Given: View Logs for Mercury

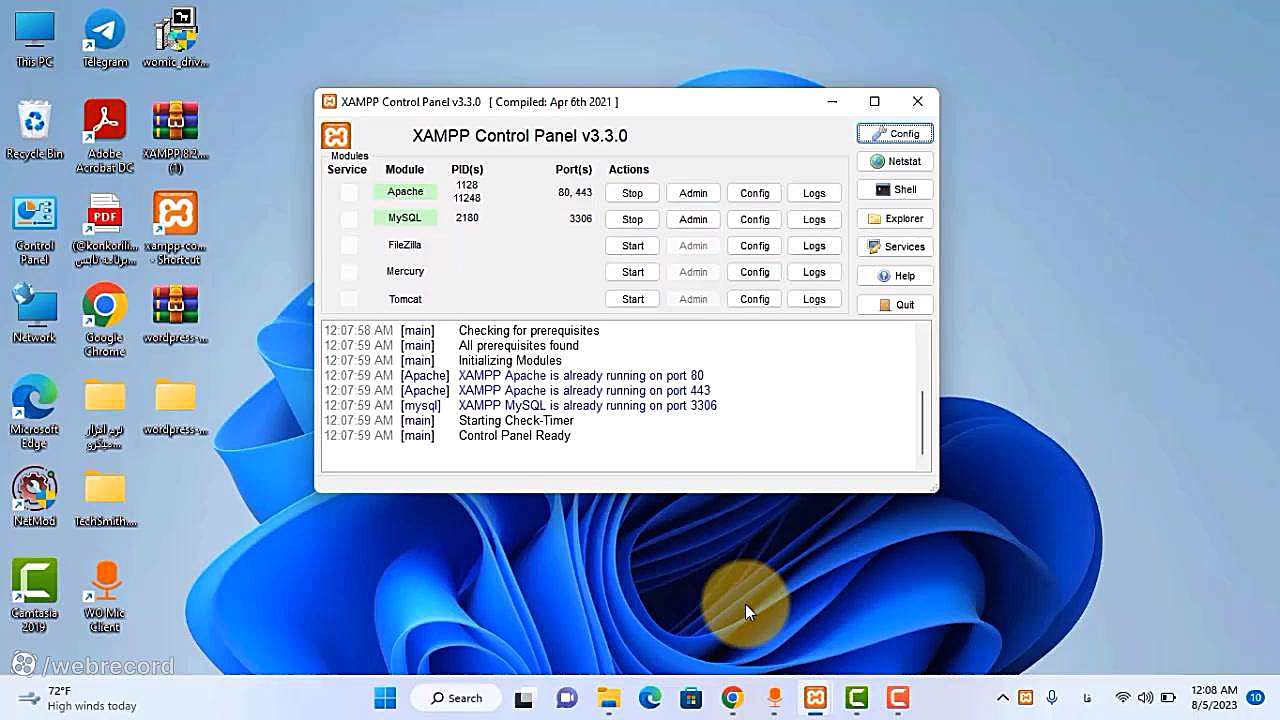Looking at the screenshot, I should pos(814,272).
